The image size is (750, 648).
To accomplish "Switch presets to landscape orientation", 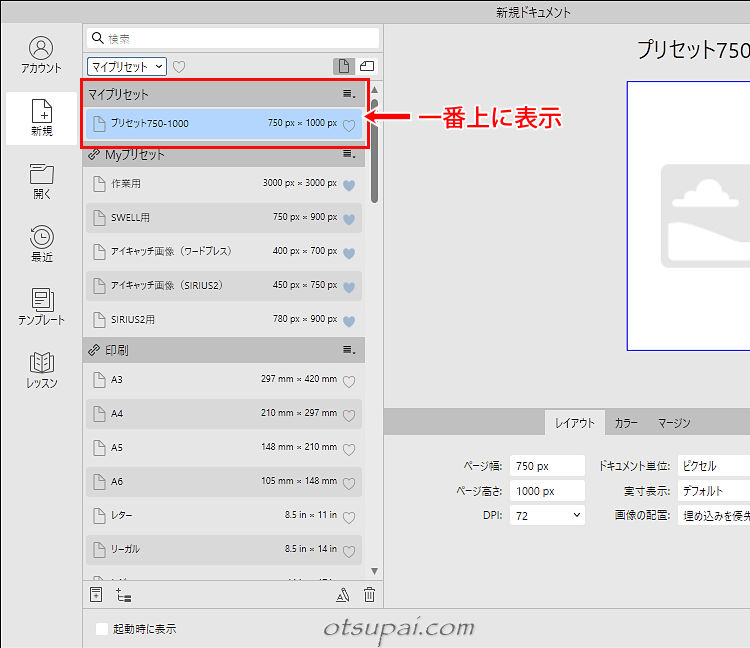I will tap(367, 66).
